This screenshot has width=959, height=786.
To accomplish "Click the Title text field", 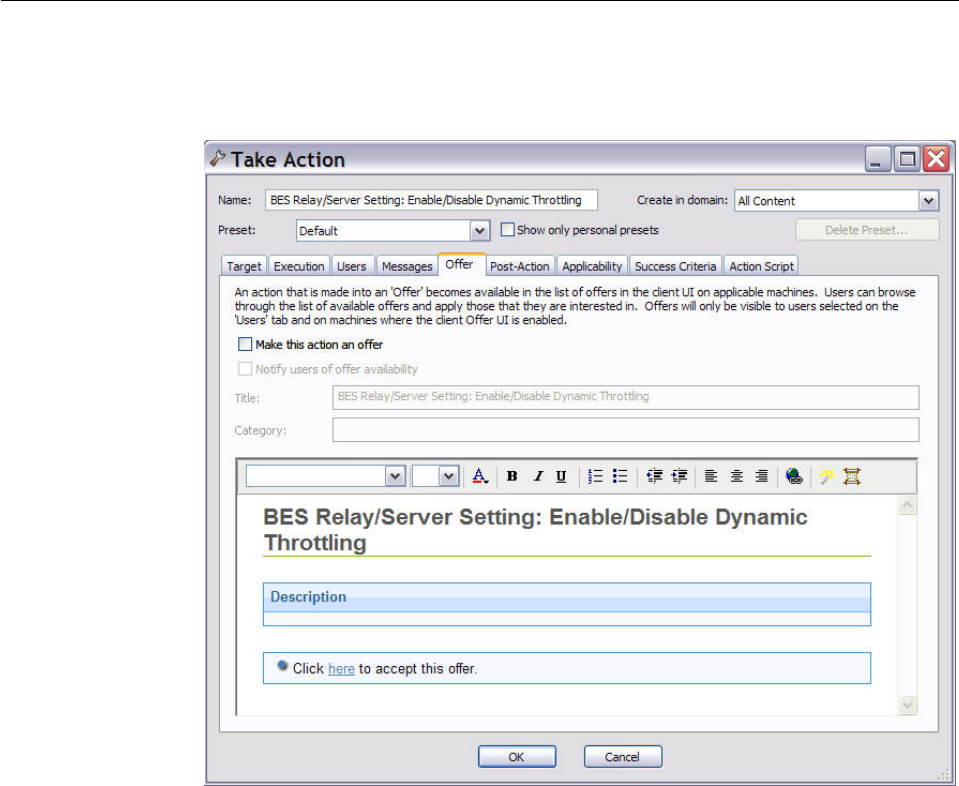I will coord(626,397).
